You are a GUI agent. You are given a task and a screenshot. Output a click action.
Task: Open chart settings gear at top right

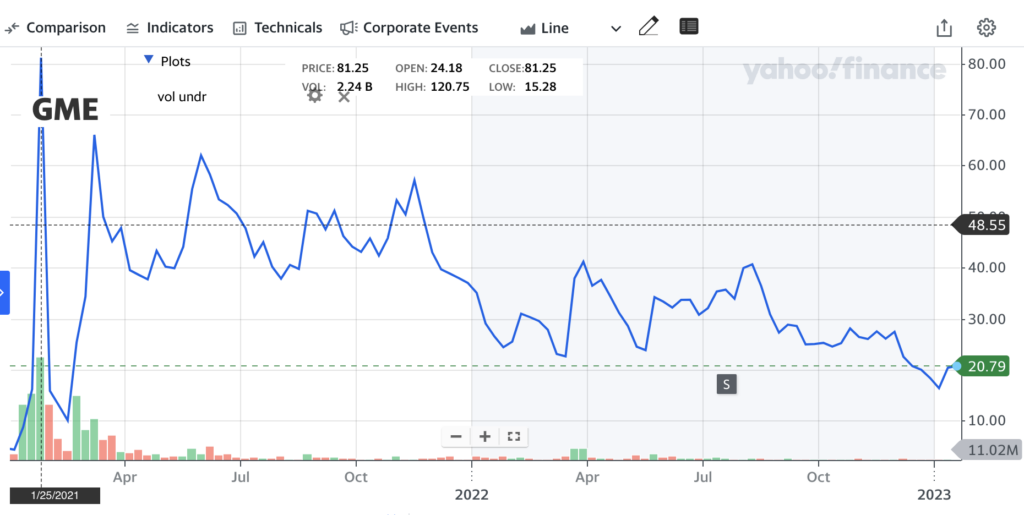coord(986,27)
